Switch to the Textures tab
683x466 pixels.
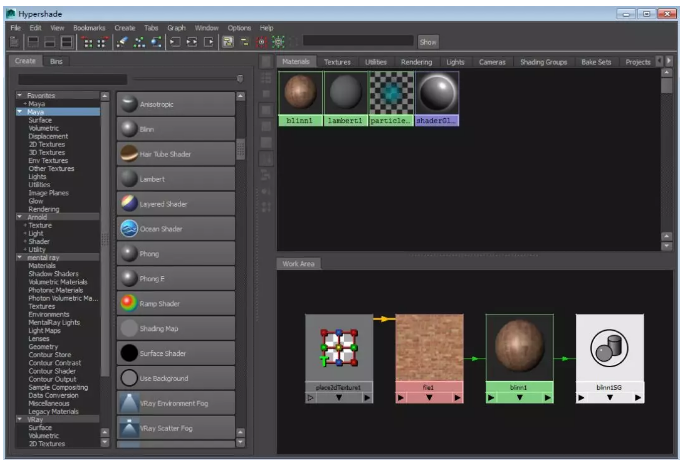tap(337, 62)
